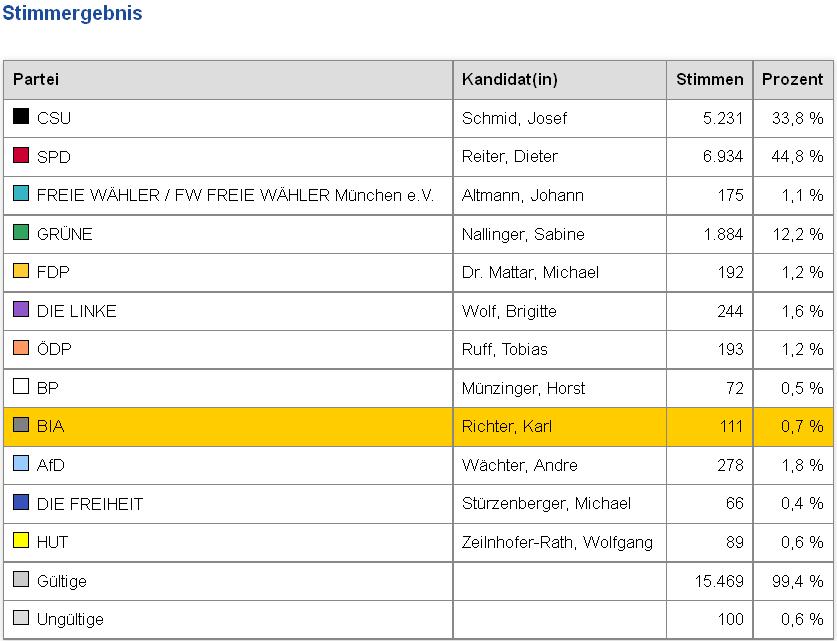Select the Gültige votes total 15.469
837x641 pixels.
(x=716, y=580)
